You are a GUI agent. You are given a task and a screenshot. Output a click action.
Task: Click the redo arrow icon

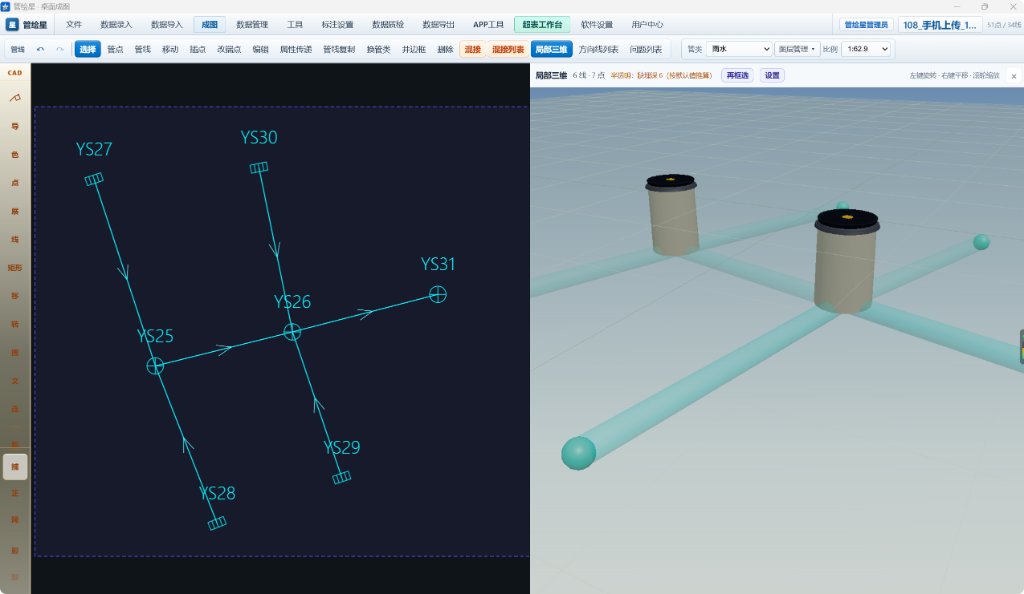click(59, 49)
